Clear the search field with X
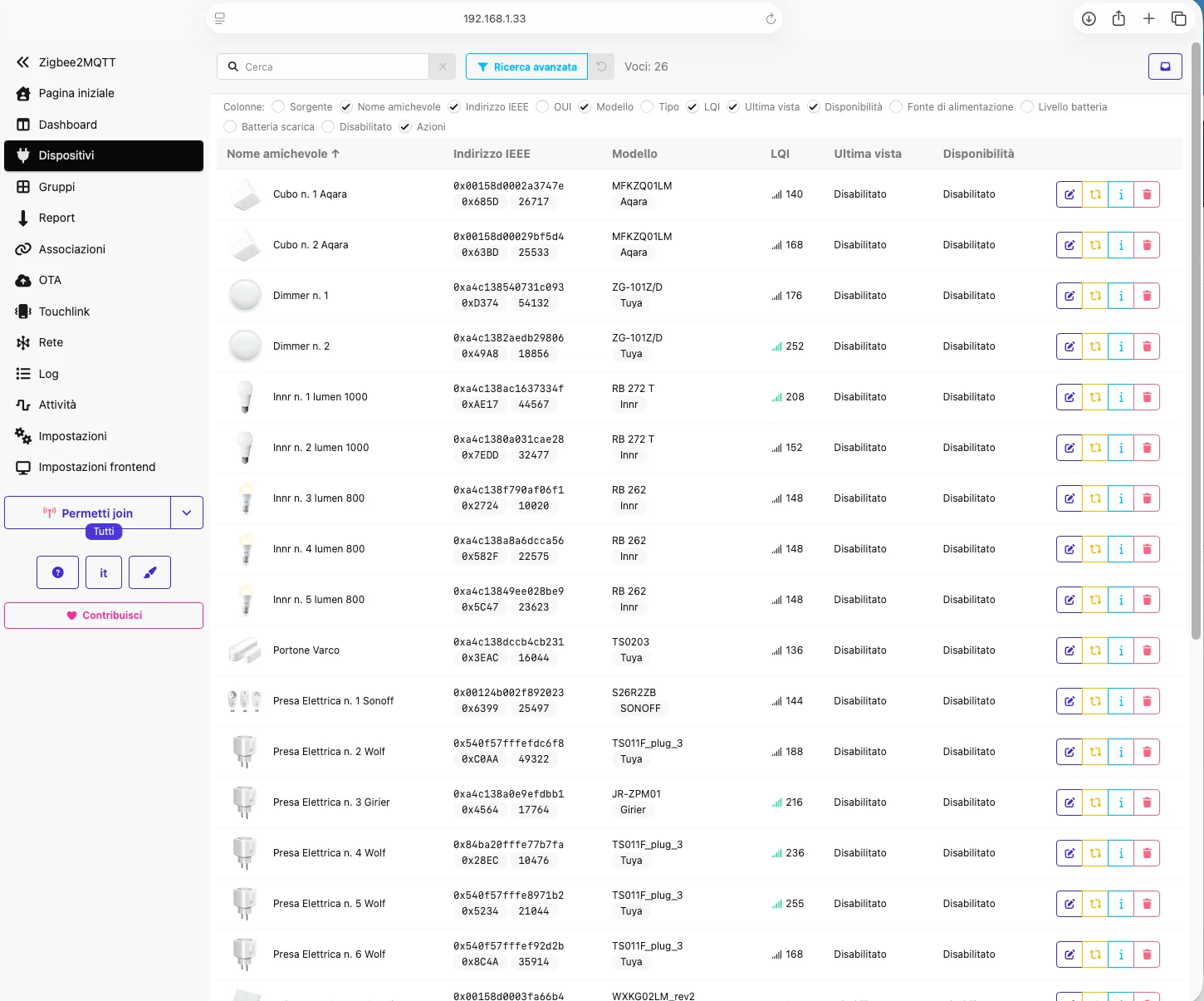The height and width of the screenshot is (1001, 1204). (x=443, y=66)
